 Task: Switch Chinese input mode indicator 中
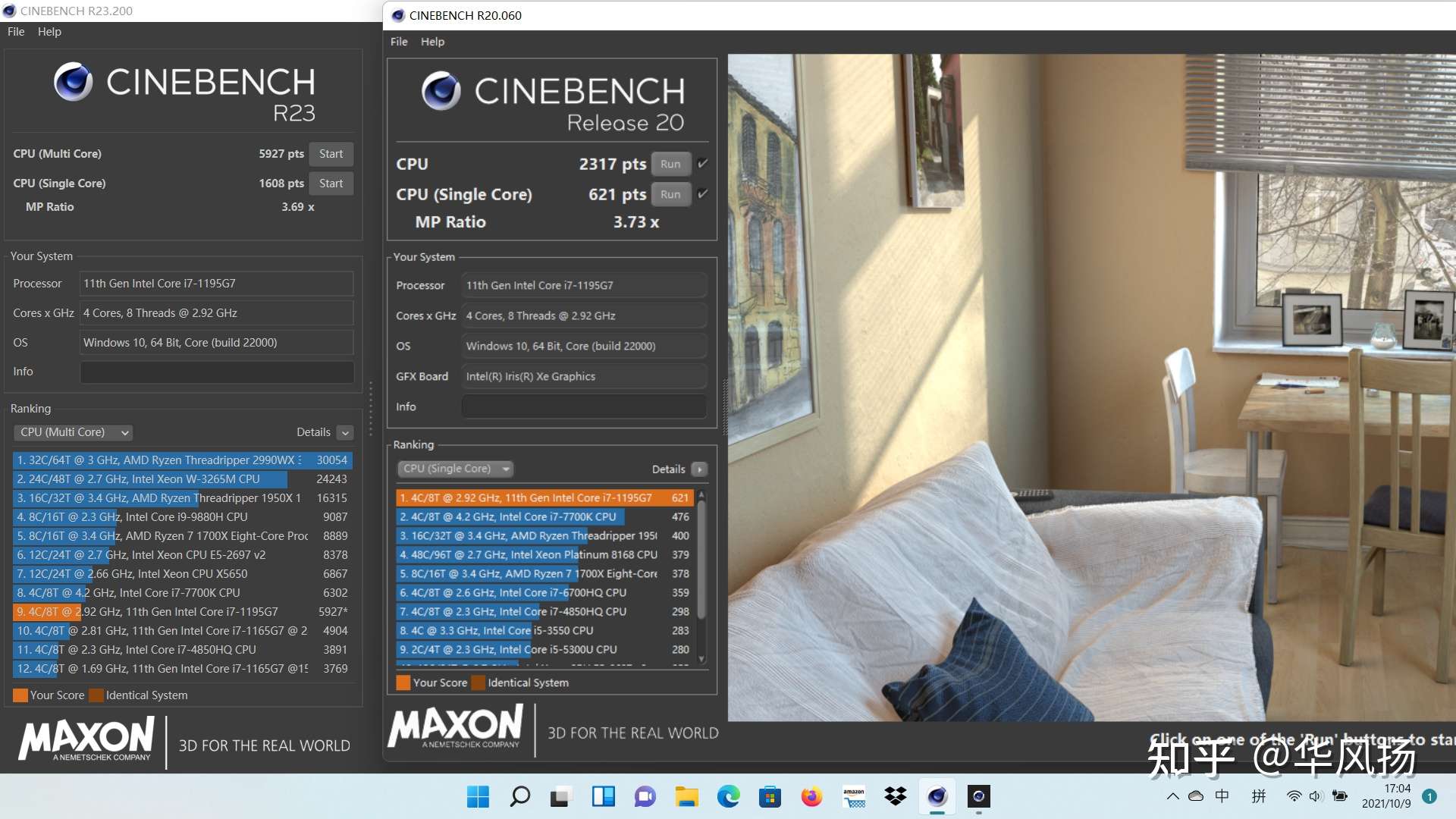click(1222, 796)
